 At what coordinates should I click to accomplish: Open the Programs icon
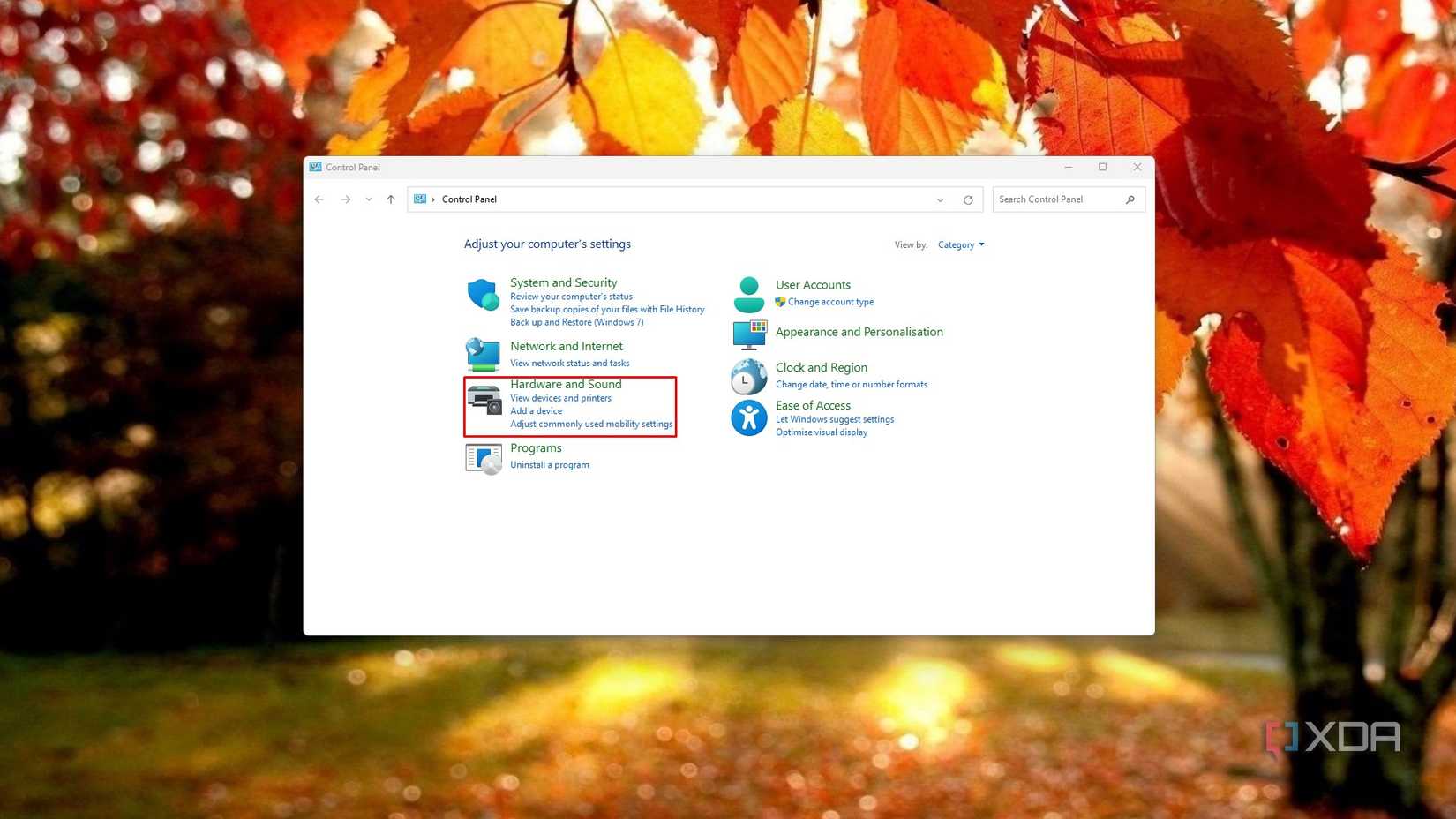coord(483,458)
